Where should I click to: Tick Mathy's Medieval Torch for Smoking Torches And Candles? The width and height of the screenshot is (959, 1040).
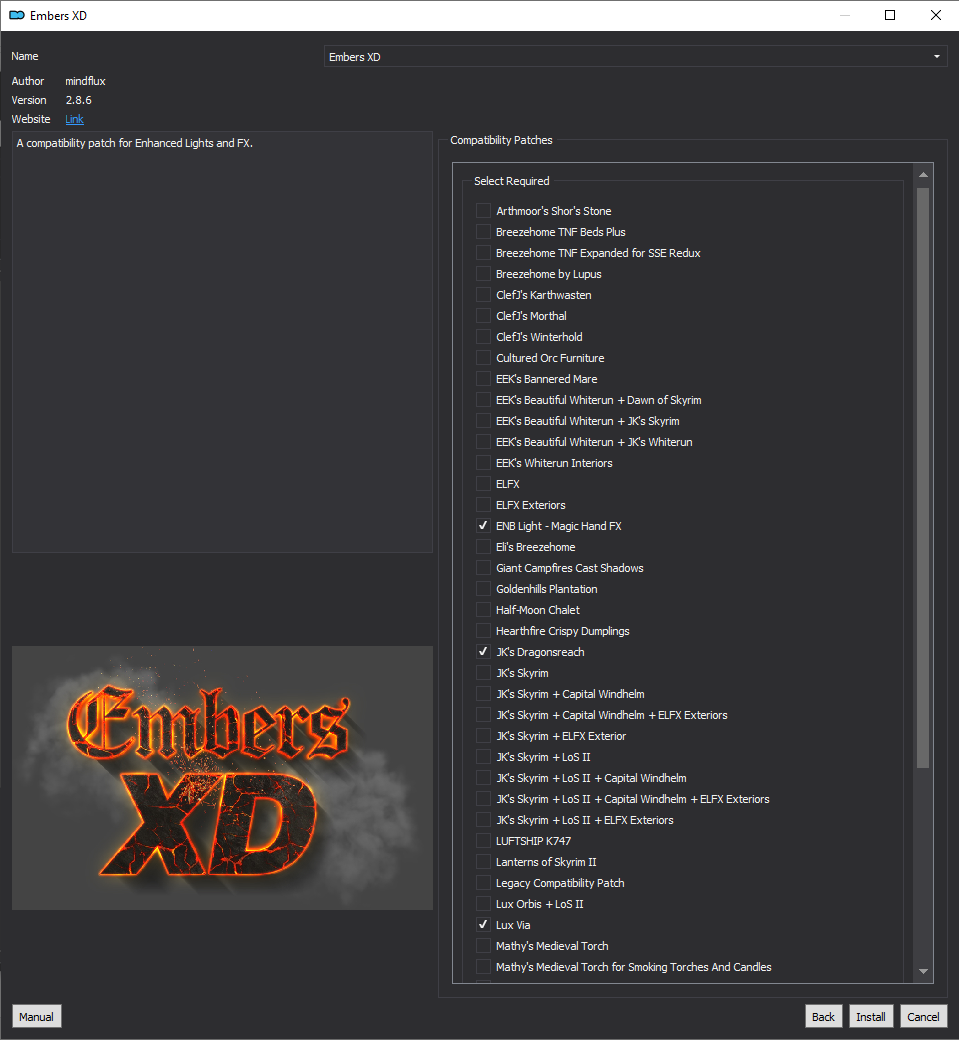tap(483, 967)
